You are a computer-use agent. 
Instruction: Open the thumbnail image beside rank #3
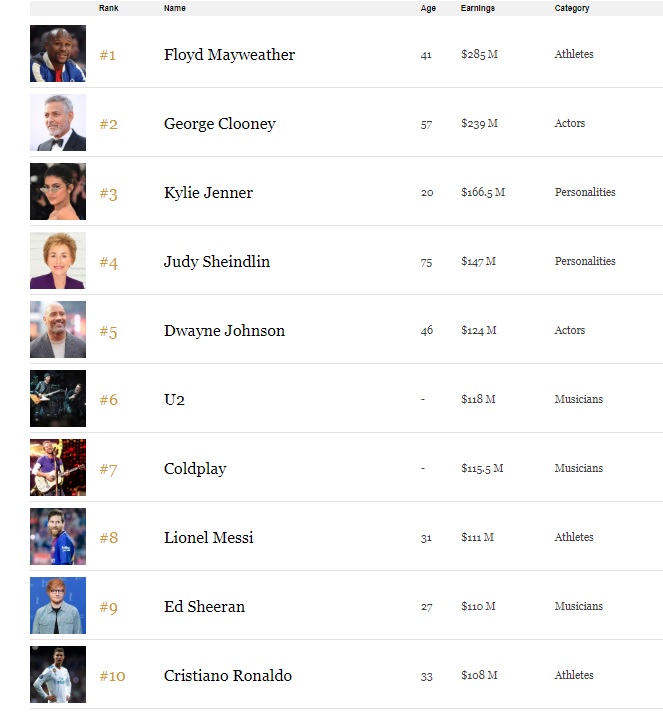tap(58, 192)
